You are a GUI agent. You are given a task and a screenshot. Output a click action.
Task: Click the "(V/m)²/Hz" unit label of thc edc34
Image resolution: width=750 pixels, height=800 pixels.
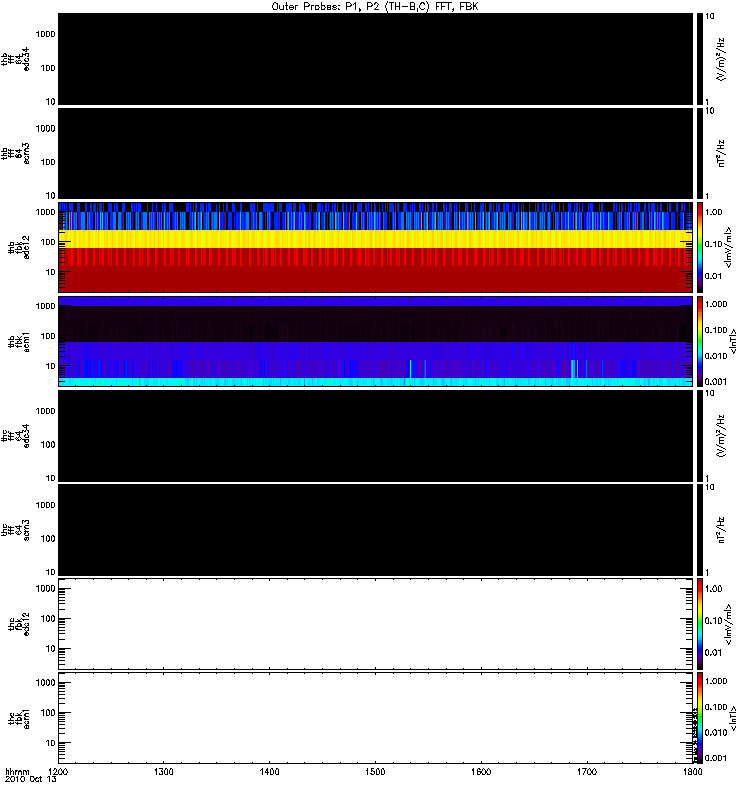721,436
